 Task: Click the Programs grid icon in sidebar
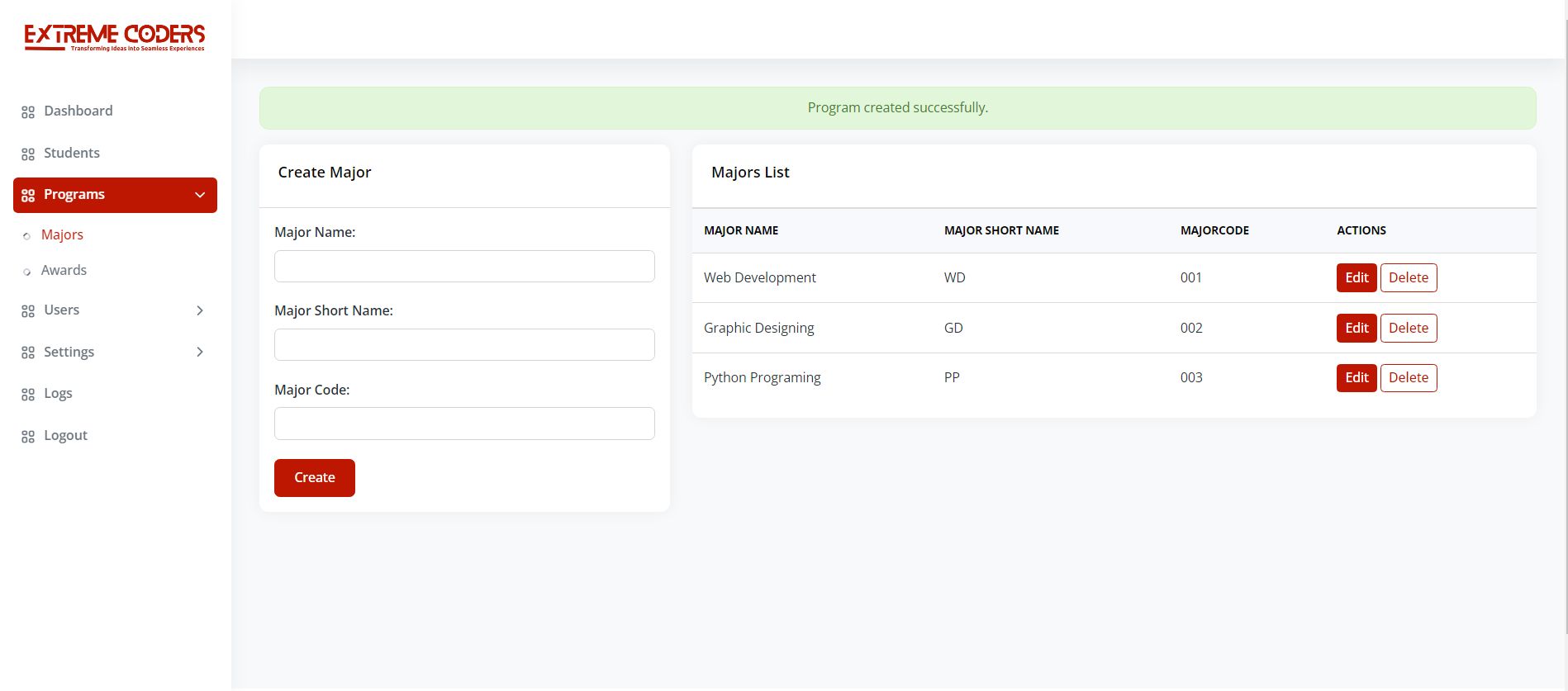pyautogui.click(x=28, y=196)
